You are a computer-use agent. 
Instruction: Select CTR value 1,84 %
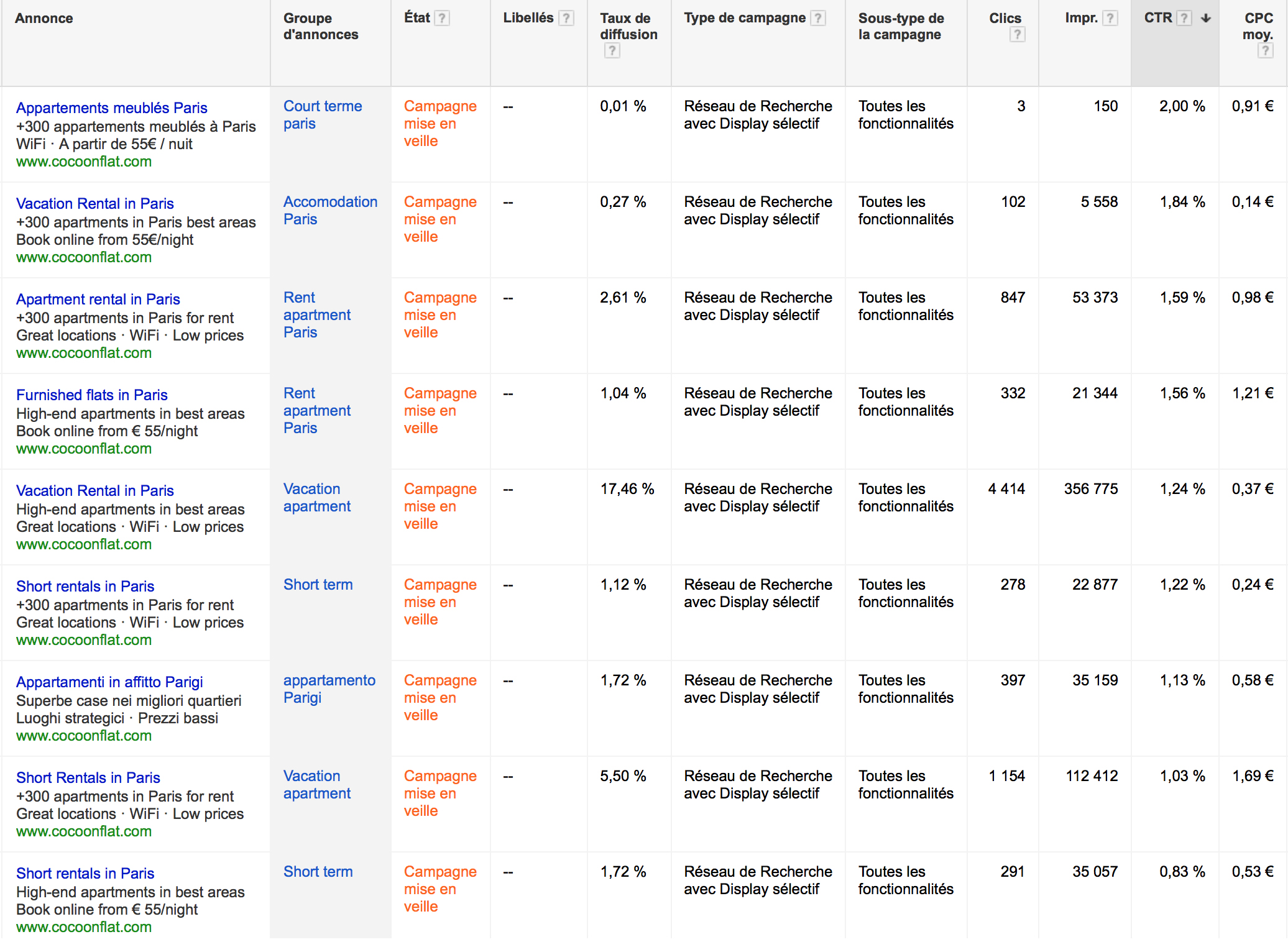click(1182, 202)
